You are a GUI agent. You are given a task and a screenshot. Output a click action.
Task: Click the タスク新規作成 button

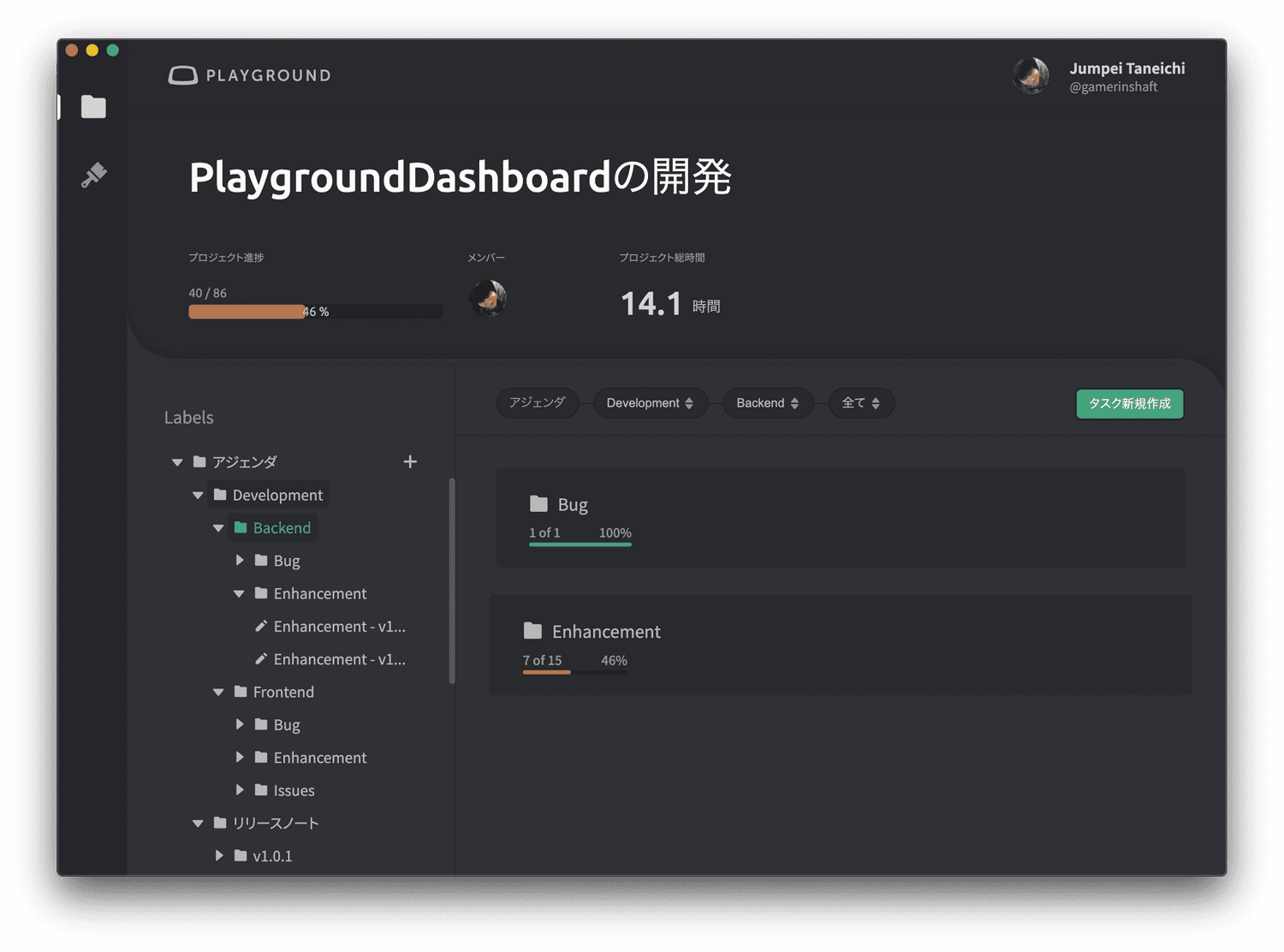(x=1130, y=403)
